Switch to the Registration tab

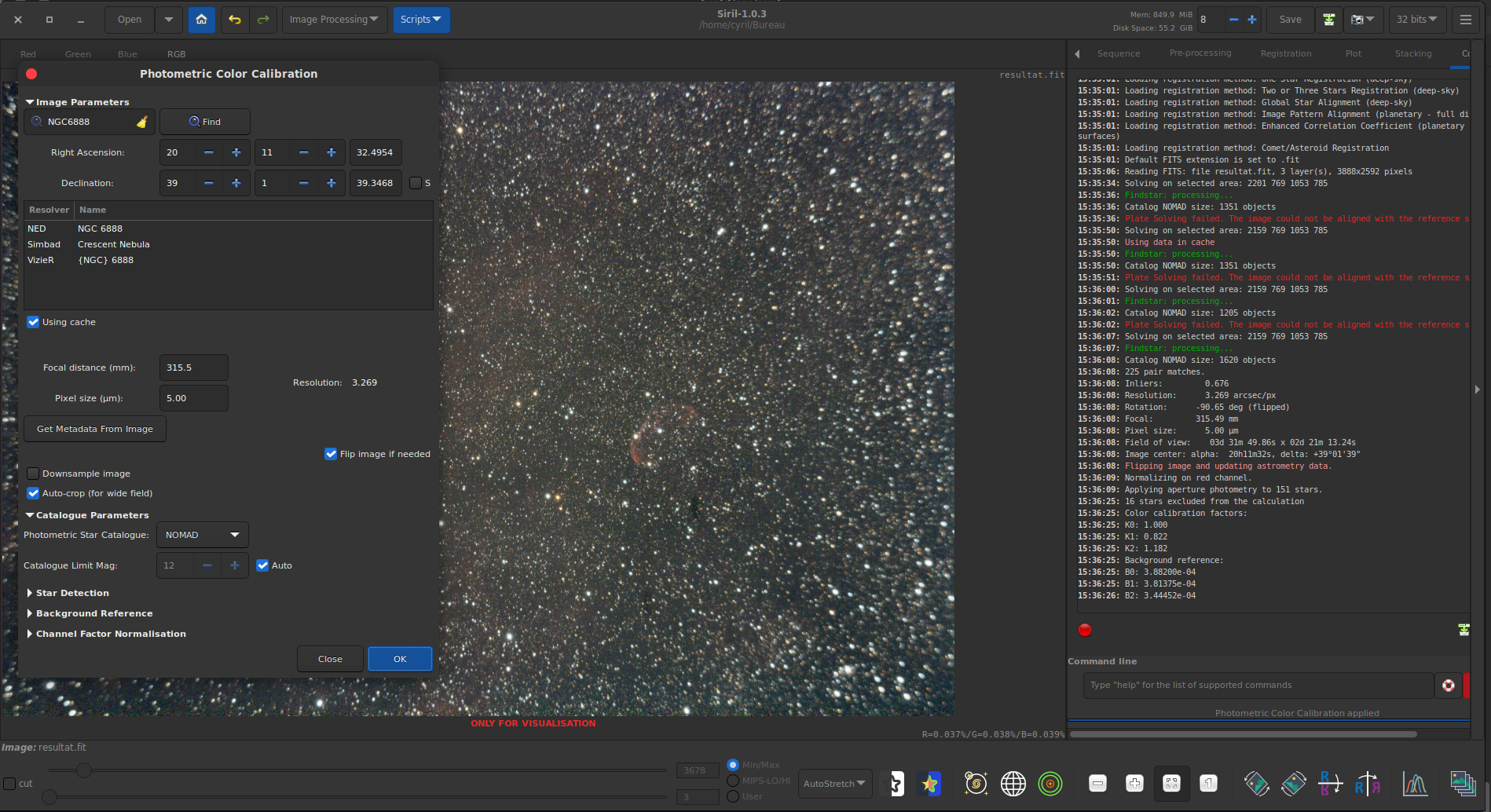pos(1285,53)
